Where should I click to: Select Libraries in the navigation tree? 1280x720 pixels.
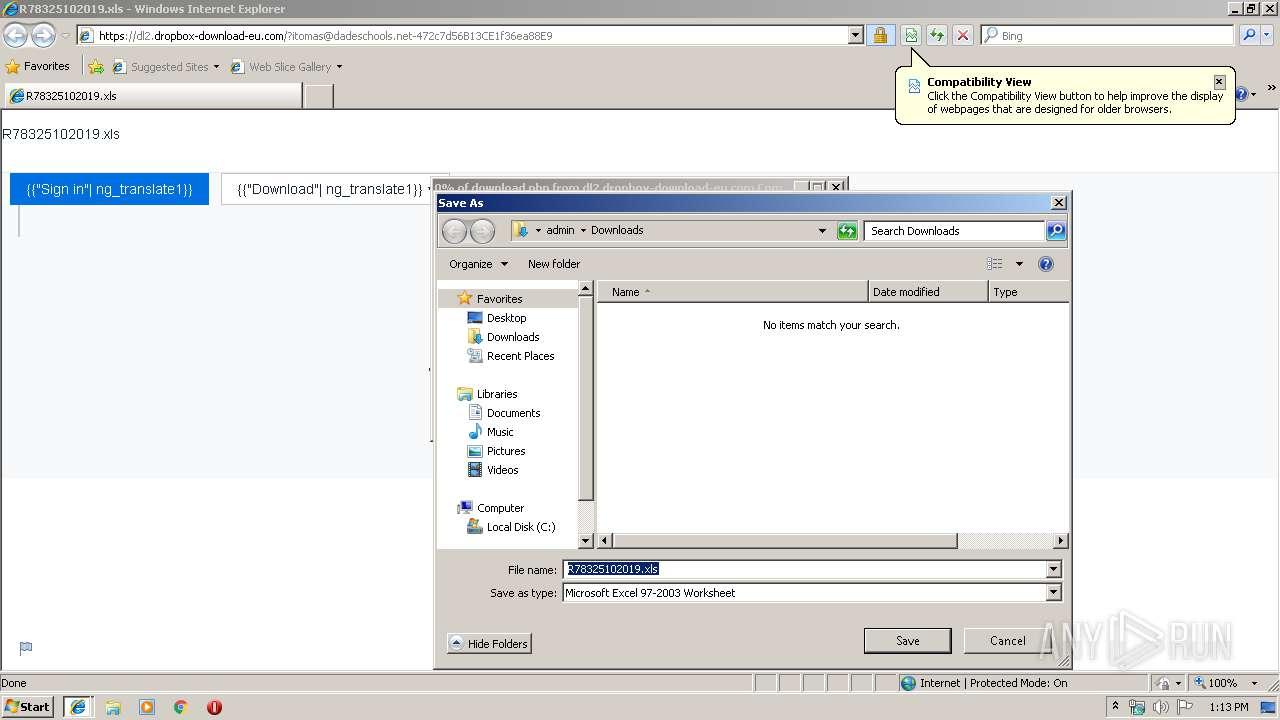(x=497, y=394)
